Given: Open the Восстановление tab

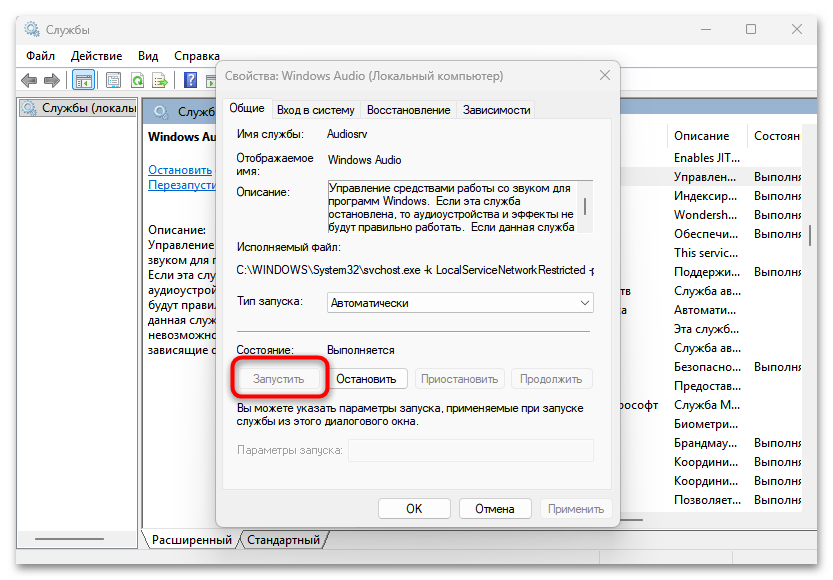Looking at the screenshot, I should (408, 110).
